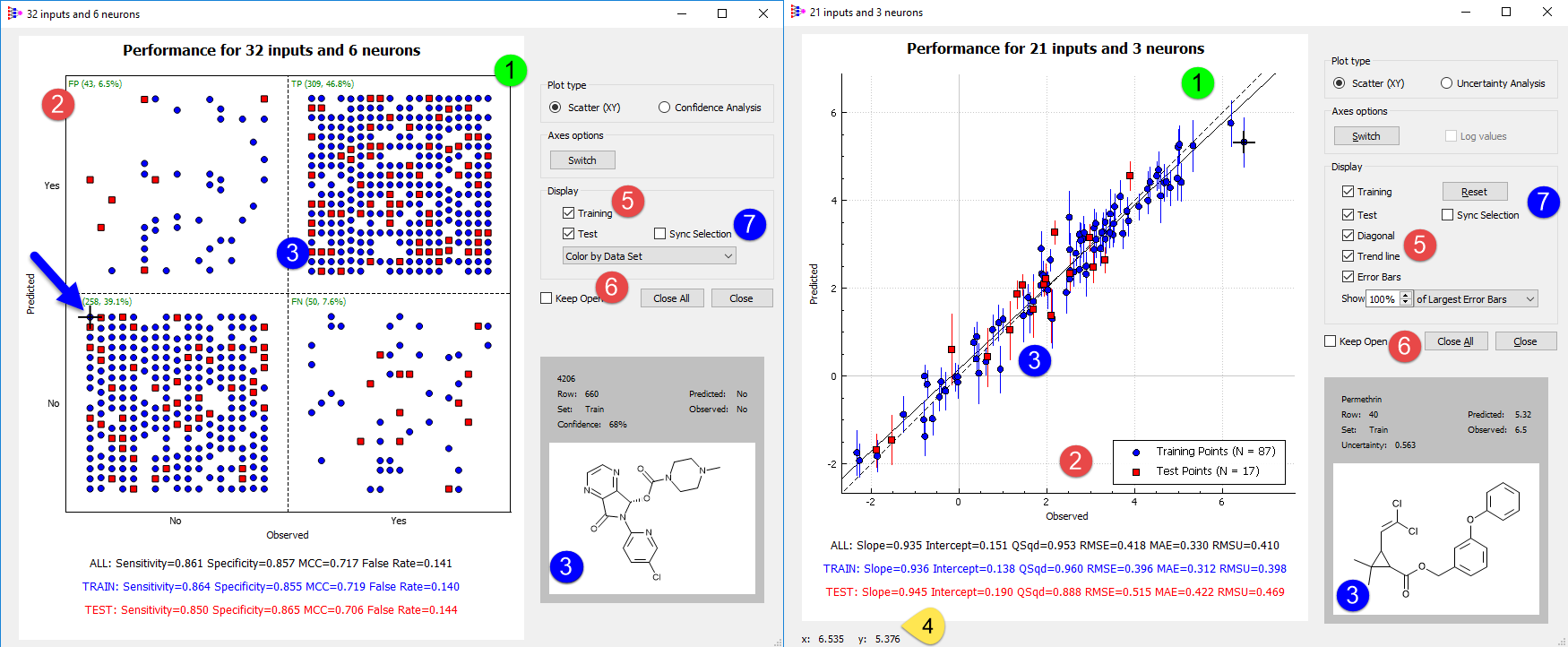Image resolution: width=1568 pixels, height=647 pixels.
Task: Click the 'FP (43, 6.5%)' quadrant label
Action: tap(95, 83)
